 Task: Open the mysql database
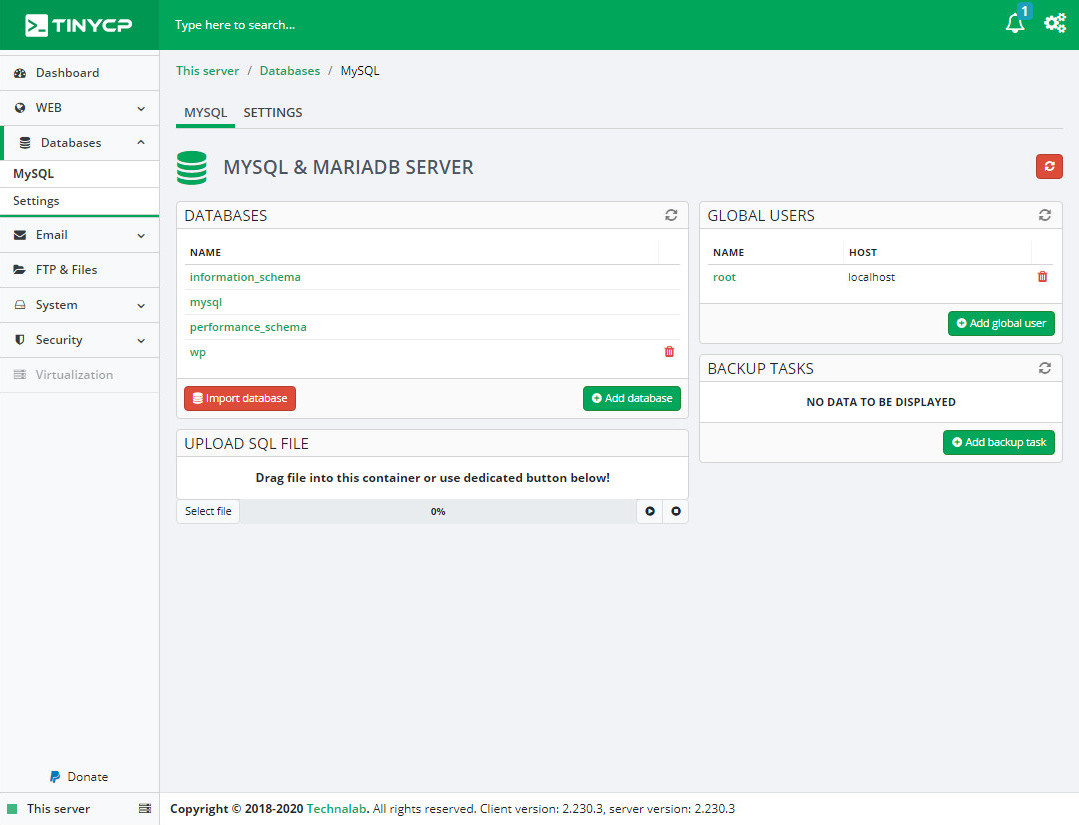point(206,302)
